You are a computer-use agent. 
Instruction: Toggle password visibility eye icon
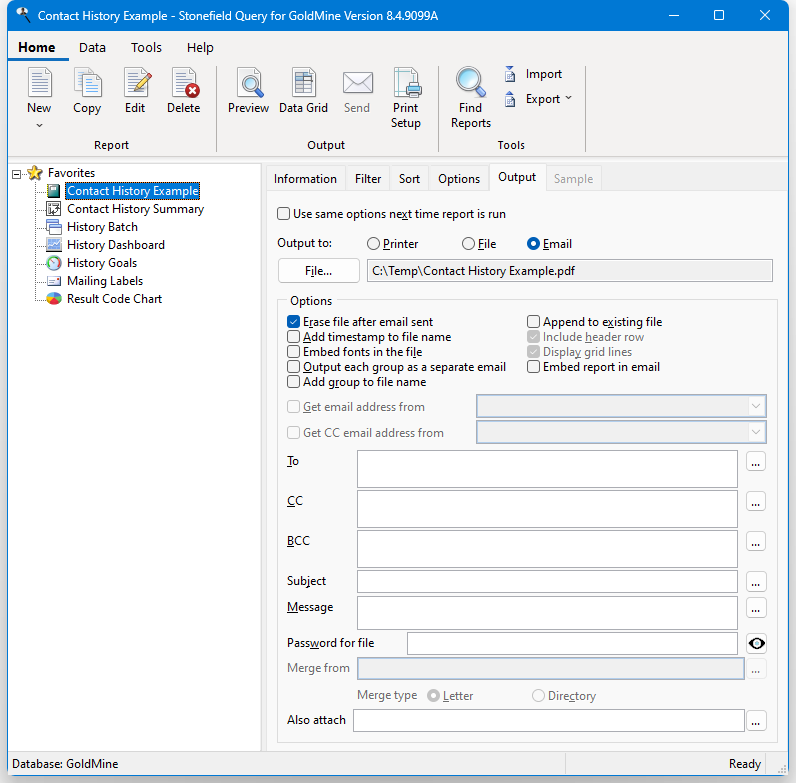[756, 644]
